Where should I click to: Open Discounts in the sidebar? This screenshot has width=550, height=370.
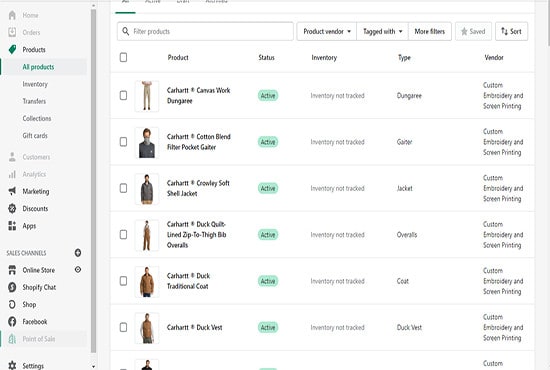[x=35, y=208]
